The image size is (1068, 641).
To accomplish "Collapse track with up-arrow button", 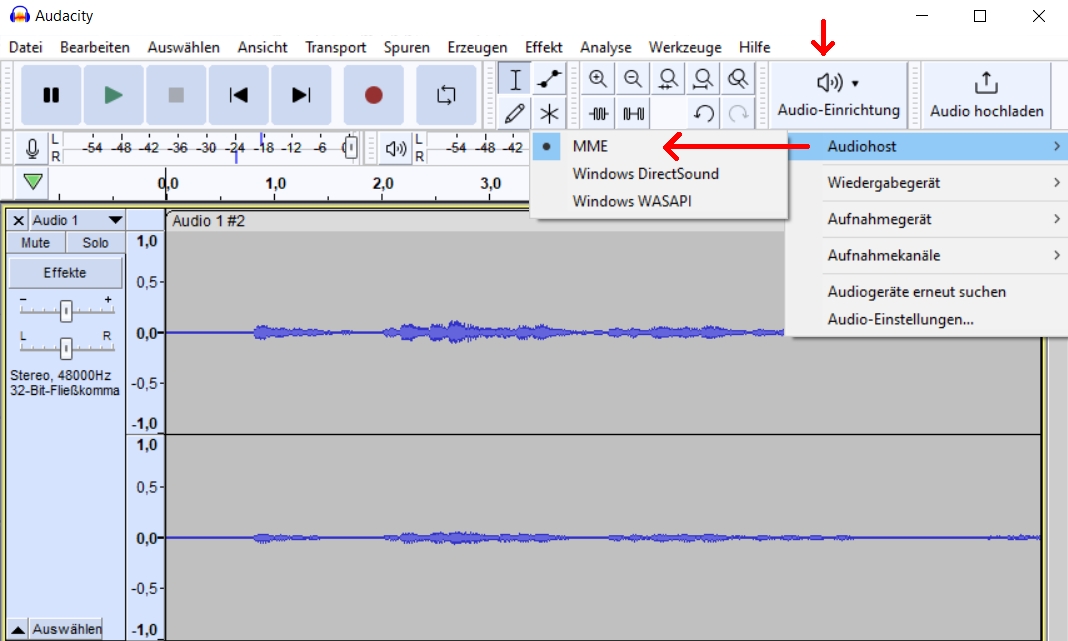I will [18, 629].
